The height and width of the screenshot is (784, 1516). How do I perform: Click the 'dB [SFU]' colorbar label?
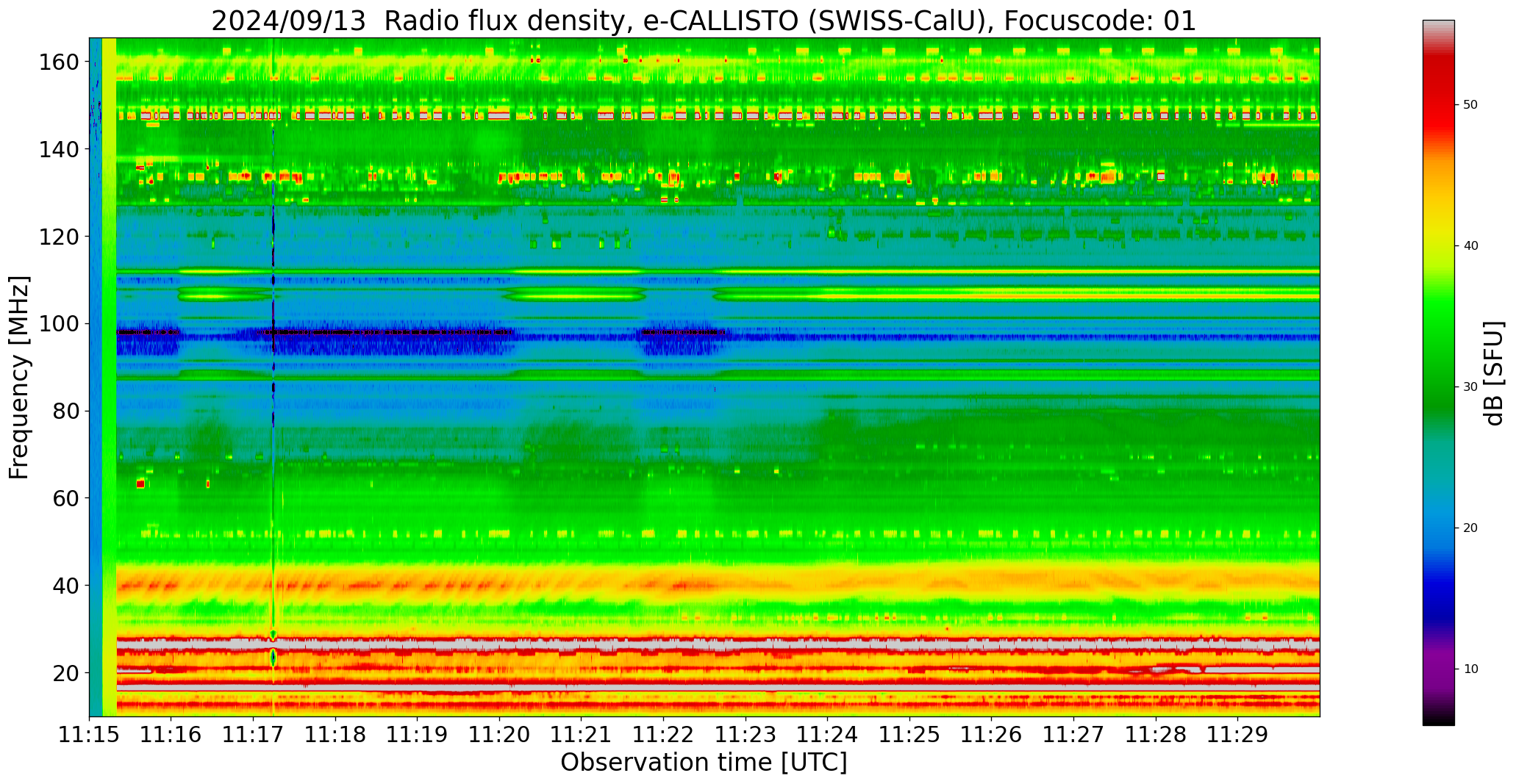1494,373
